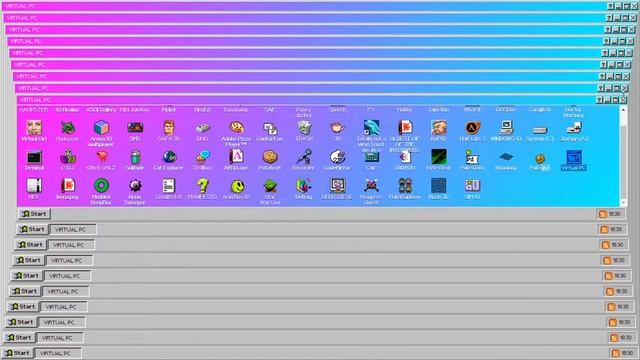The height and width of the screenshot is (360, 640).
Task: Open the Contact us icon
Action: point(270,129)
